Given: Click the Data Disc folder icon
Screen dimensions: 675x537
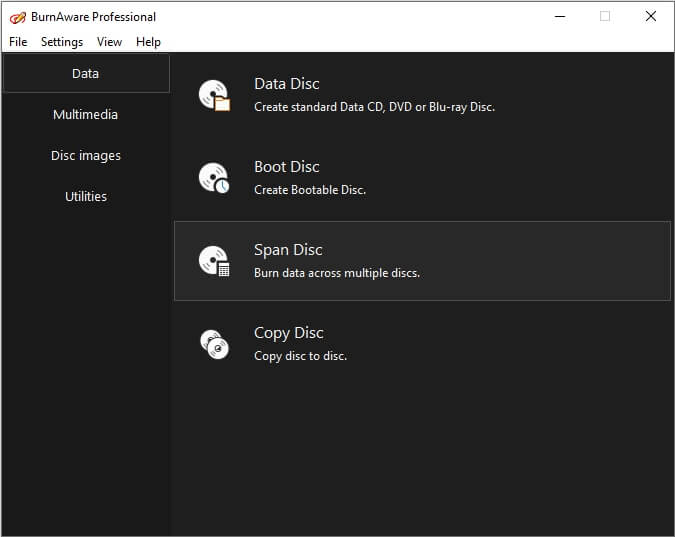Looking at the screenshot, I should pyautogui.click(x=215, y=96).
